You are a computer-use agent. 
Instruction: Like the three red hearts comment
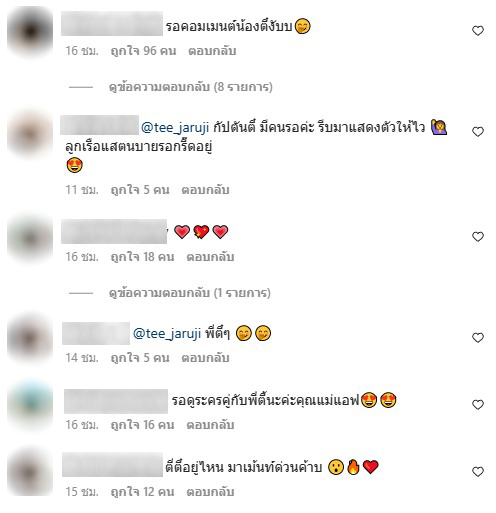[x=478, y=237]
